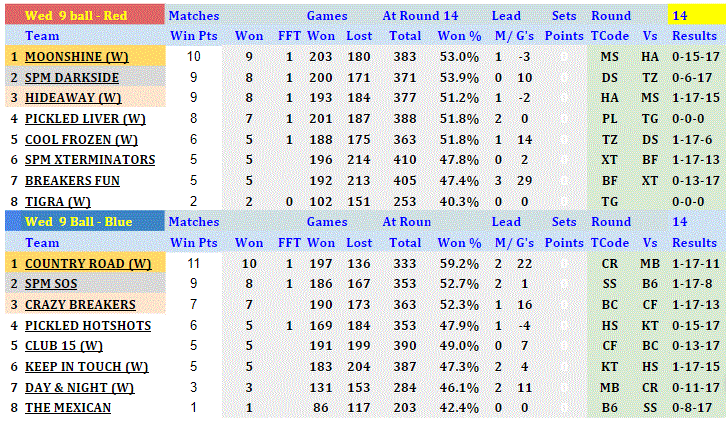727x423 pixels.
Task: Click COOL FROZEN result 1-17-6
Action: point(692,140)
